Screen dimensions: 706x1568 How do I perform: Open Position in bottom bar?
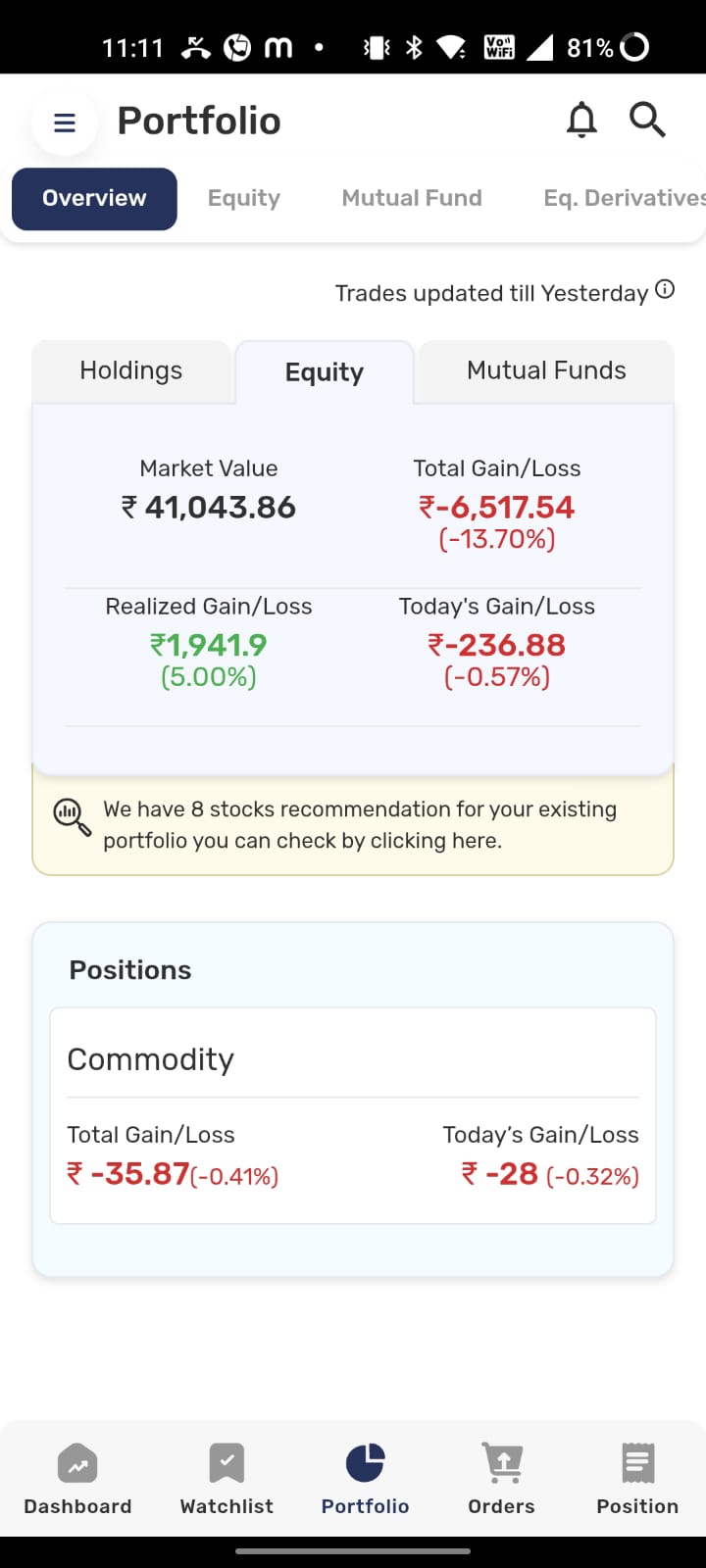[637, 1480]
